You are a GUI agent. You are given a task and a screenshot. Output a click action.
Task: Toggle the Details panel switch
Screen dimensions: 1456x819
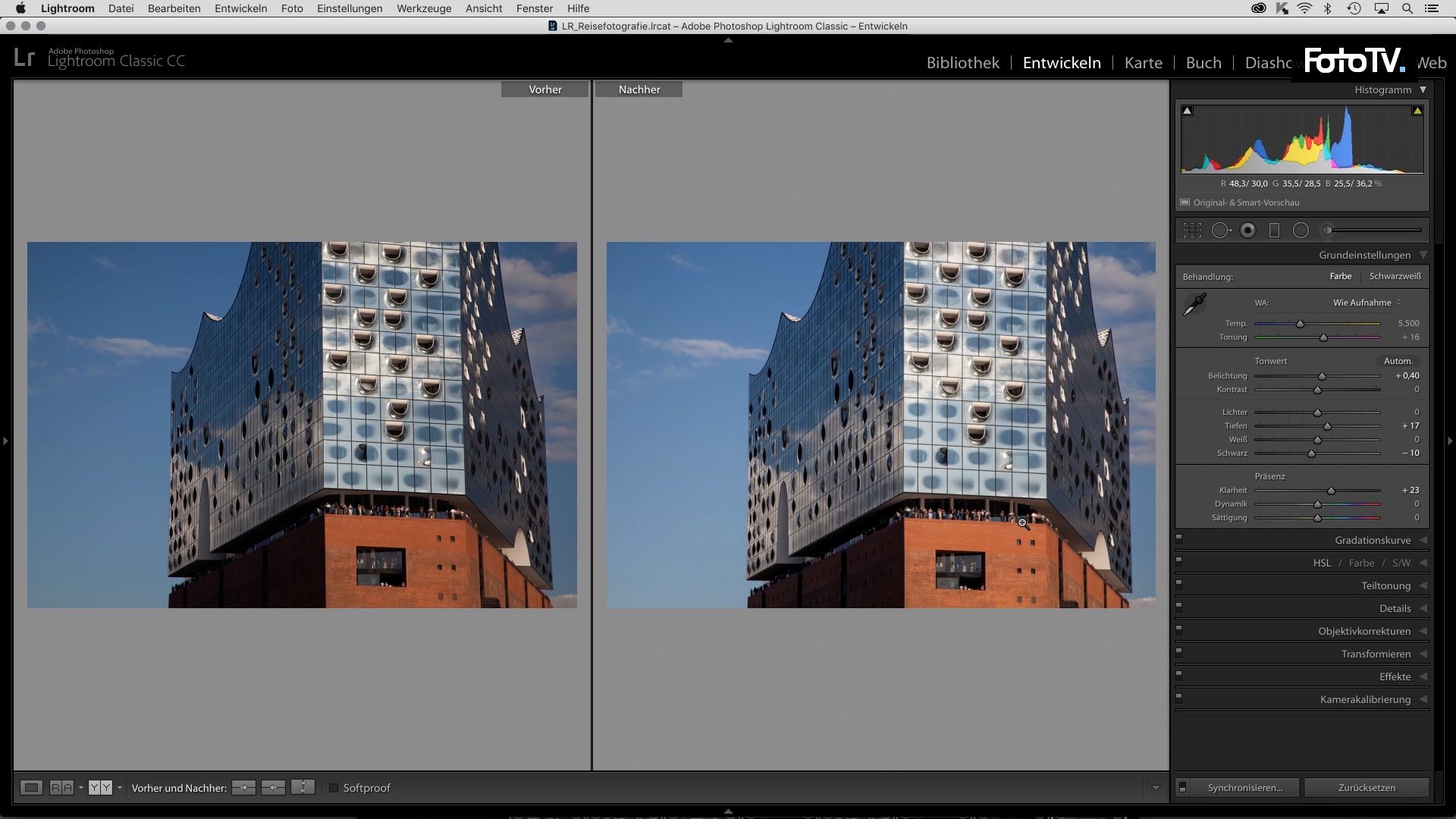[x=1178, y=607]
